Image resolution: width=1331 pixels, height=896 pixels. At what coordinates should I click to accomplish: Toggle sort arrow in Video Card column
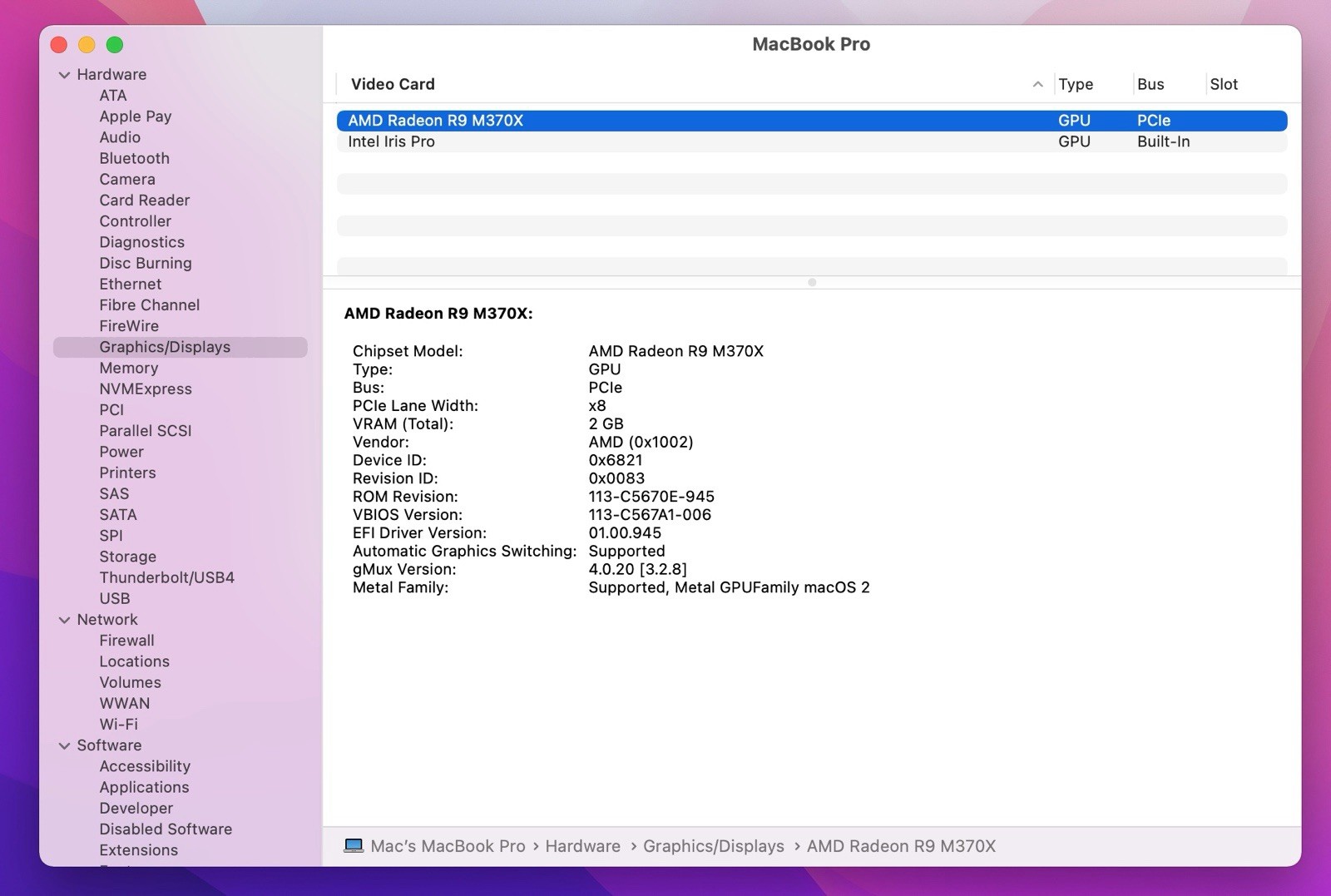click(x=1037, y=84)
